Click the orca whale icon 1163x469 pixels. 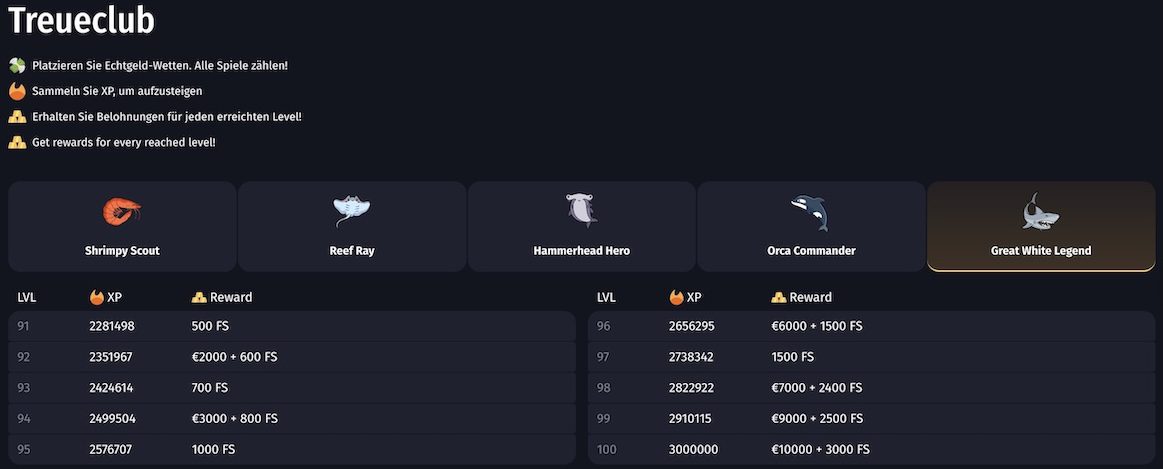[811, 211]
